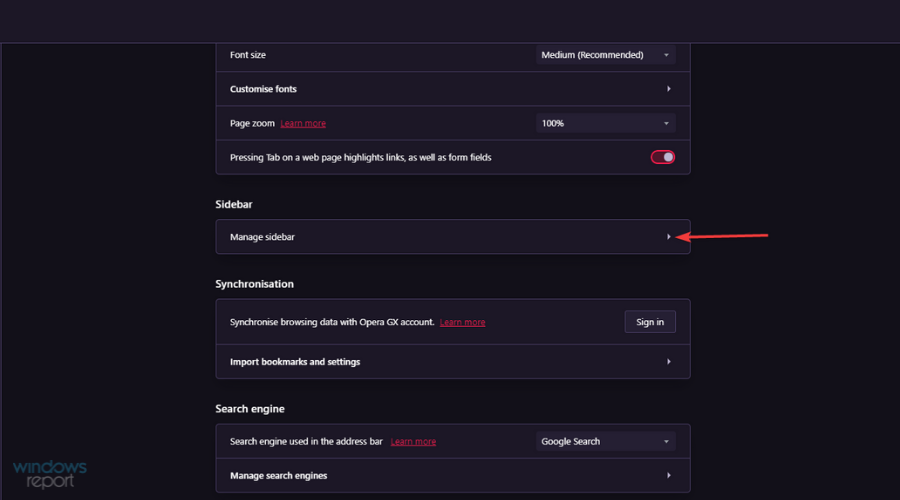Click the Google Search dropdown caret
Viewport: 900px width, 500px height.
coord(666,441)
